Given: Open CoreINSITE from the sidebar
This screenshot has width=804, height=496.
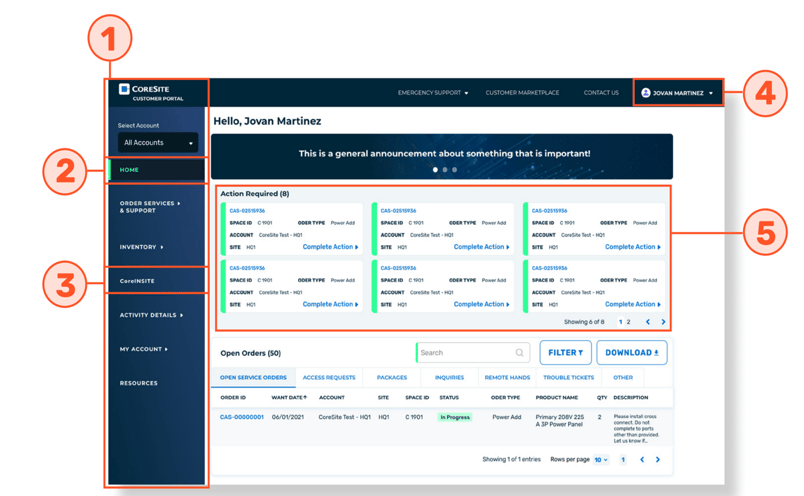Looking at the screenshot, I should (x=137, y=281).
